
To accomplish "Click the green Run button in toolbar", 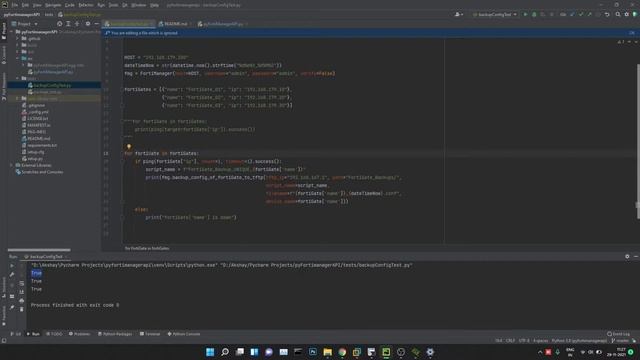I will (525, 14).
